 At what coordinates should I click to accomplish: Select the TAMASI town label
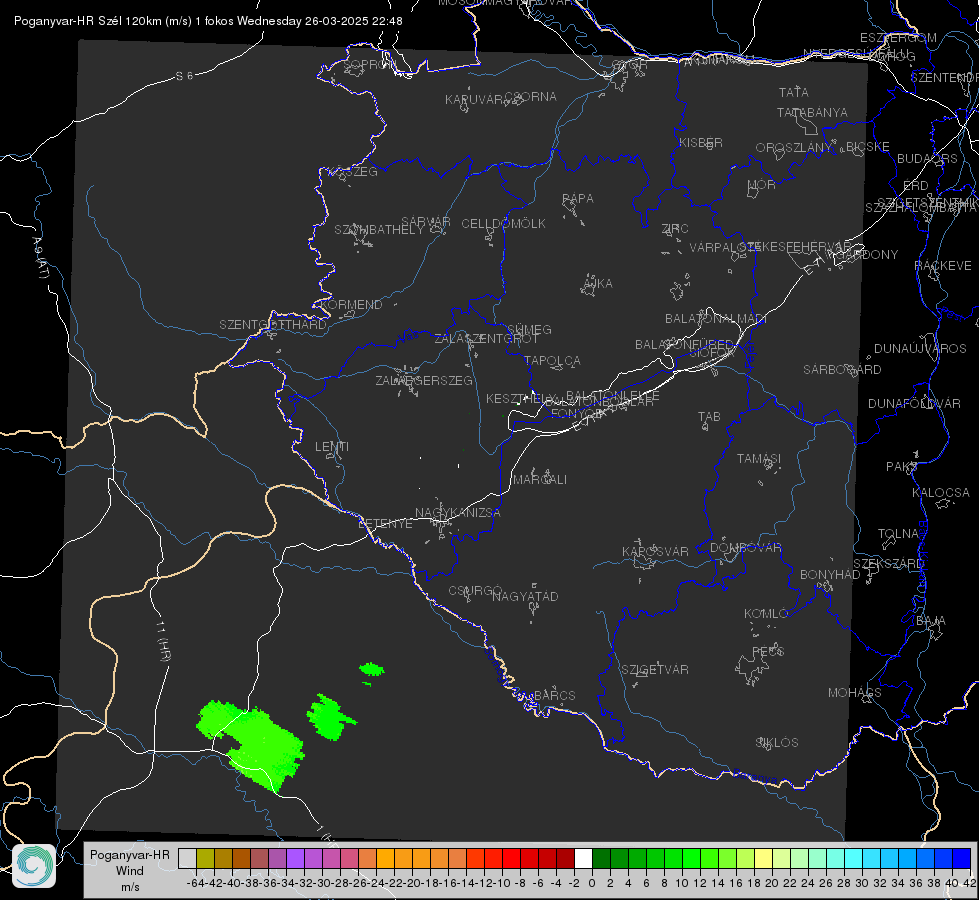(x=759, y=459)
